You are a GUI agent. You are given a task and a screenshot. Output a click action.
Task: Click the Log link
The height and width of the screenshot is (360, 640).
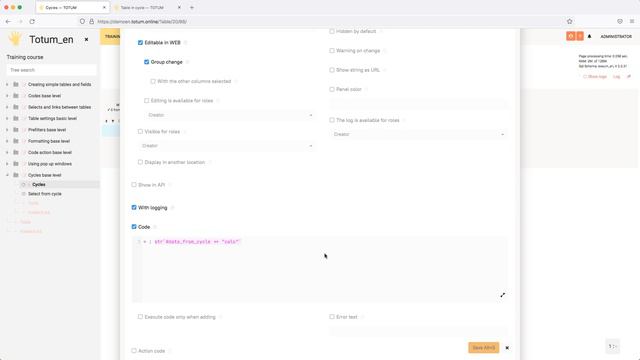coord(616,77)
